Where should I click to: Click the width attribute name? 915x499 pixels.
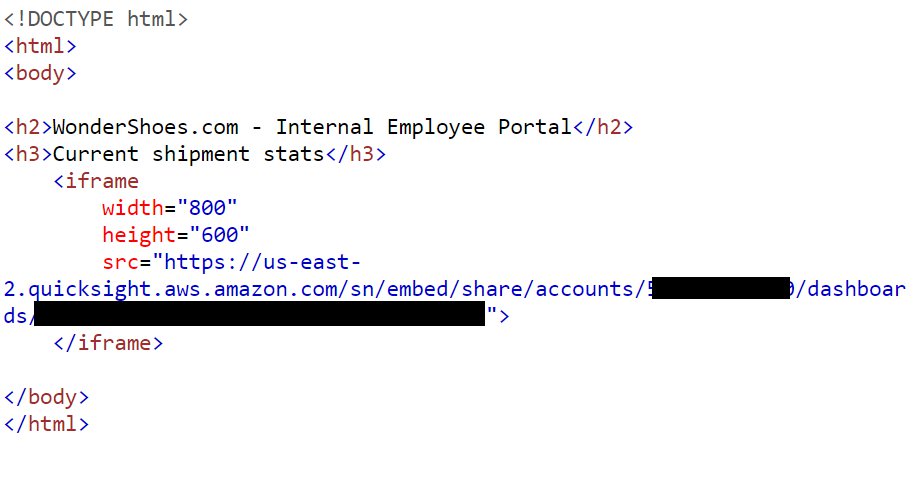[x=133, y=208]
